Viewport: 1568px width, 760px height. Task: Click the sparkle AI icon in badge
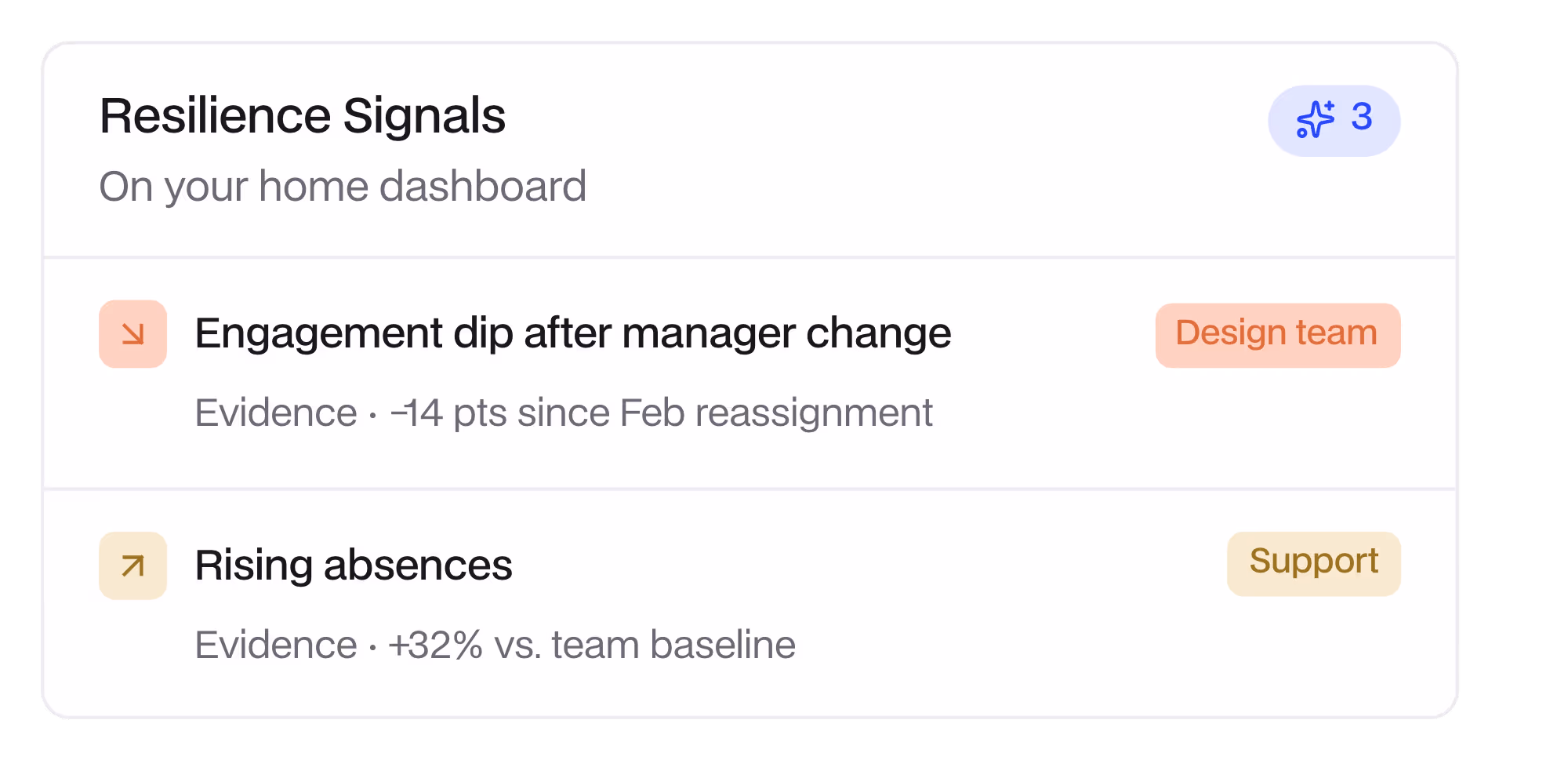(1316, 119)
